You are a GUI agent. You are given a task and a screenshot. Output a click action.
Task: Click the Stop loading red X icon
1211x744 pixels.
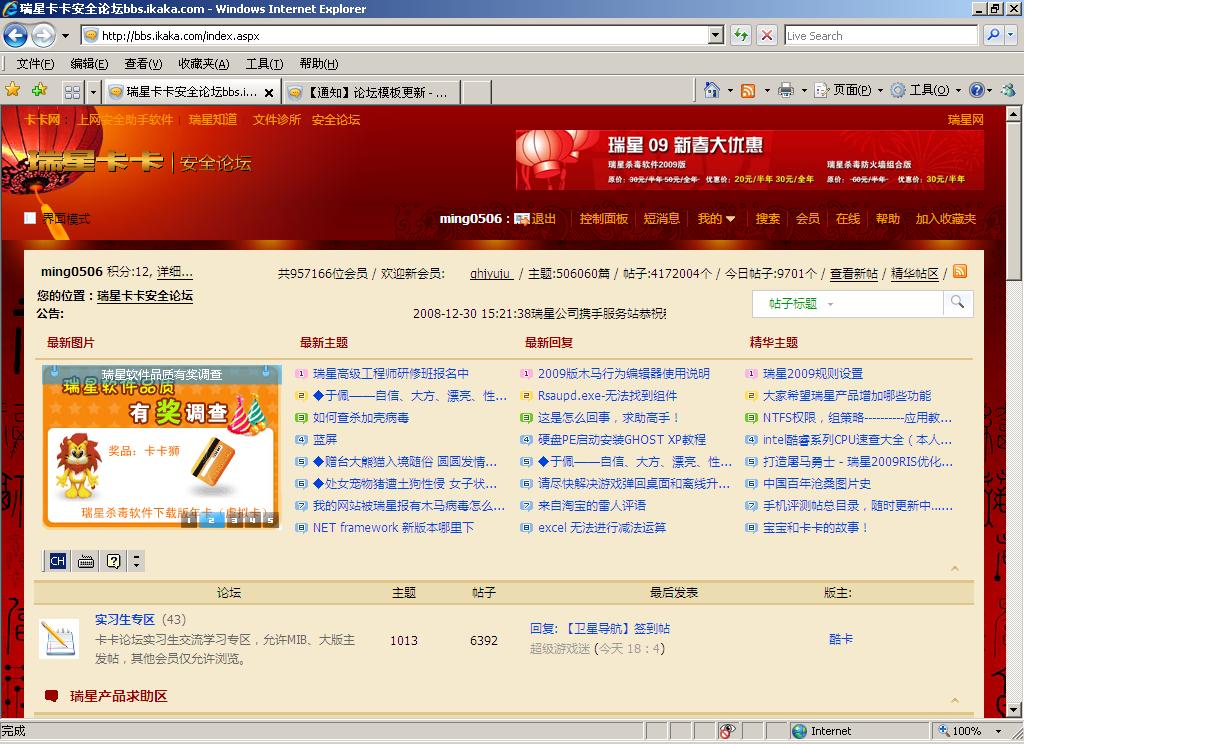click(x=767, y=35)
